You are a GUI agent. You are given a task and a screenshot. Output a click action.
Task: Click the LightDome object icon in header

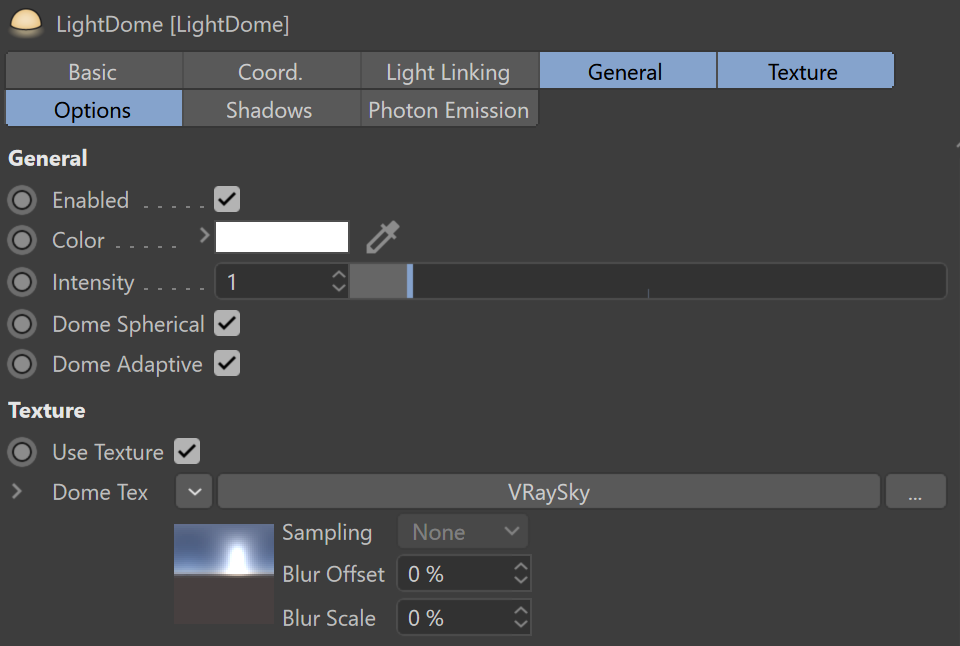click(26, 24)
